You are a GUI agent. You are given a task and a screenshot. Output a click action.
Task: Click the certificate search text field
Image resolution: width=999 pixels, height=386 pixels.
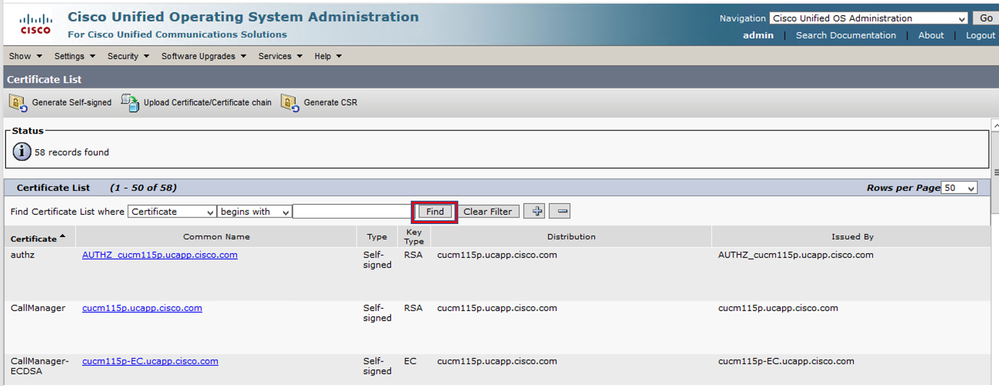coord(352,211)
